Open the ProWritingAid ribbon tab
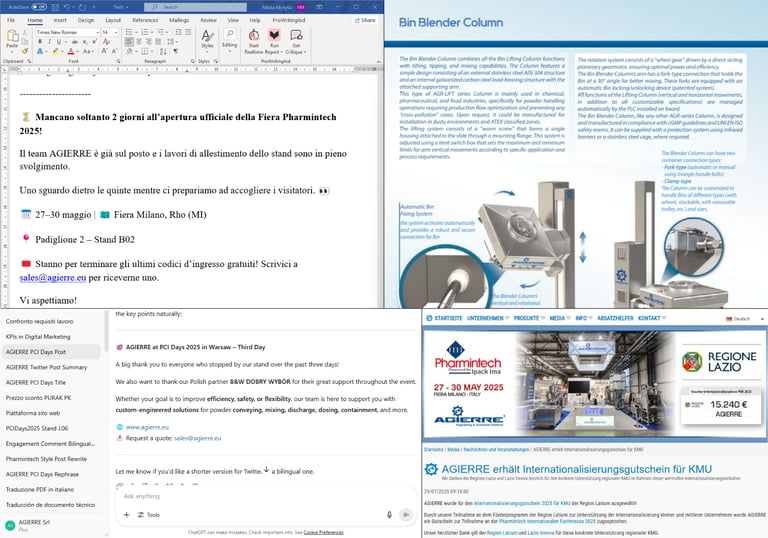The height and width of the screenshot is (538, 768). (289, 20)
